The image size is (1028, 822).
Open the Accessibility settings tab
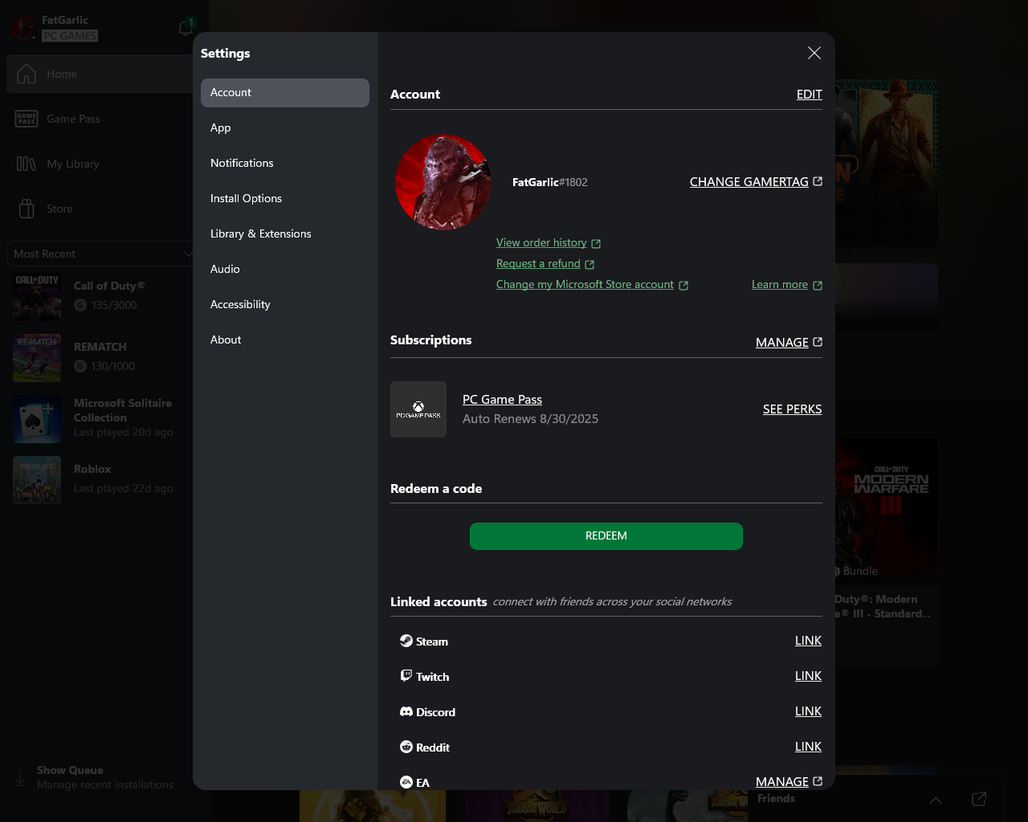click(x=285, y=305)
